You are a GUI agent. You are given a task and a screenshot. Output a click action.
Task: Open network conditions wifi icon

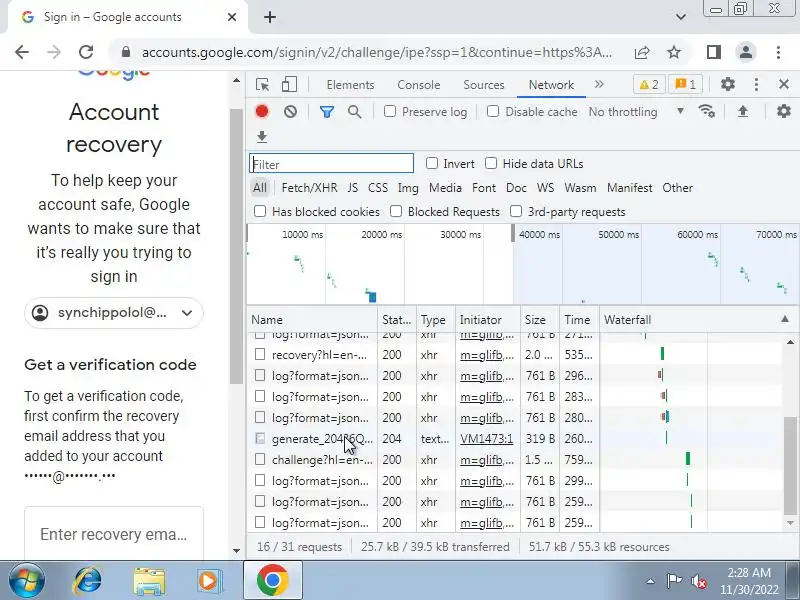point(707,111)
